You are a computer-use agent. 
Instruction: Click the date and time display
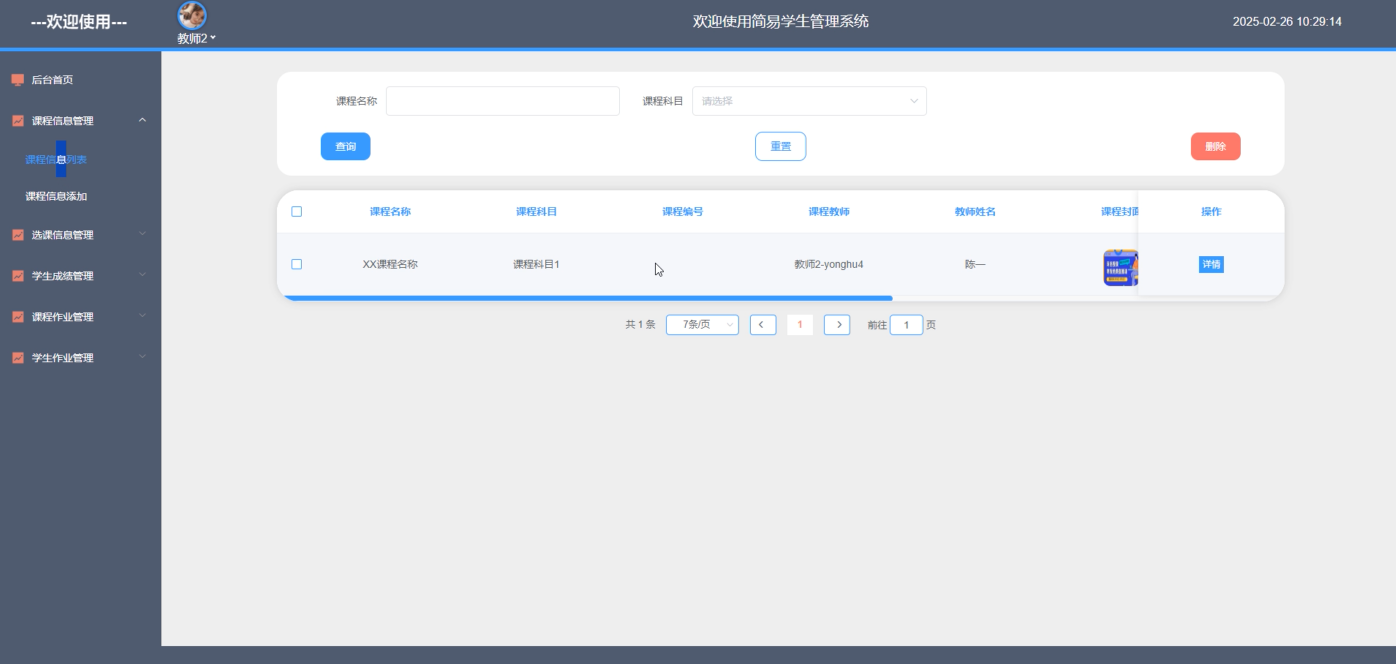[x=1287, y=21]
